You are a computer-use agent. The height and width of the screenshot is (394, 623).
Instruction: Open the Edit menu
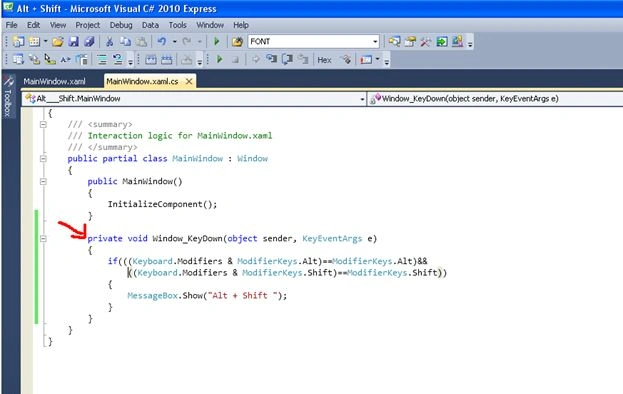(33, 25)
